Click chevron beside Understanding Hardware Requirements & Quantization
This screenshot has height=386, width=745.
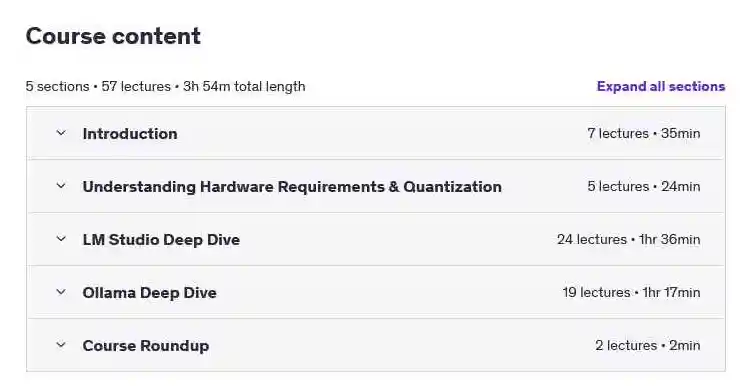pyautogui.click(x=61, y=186)
